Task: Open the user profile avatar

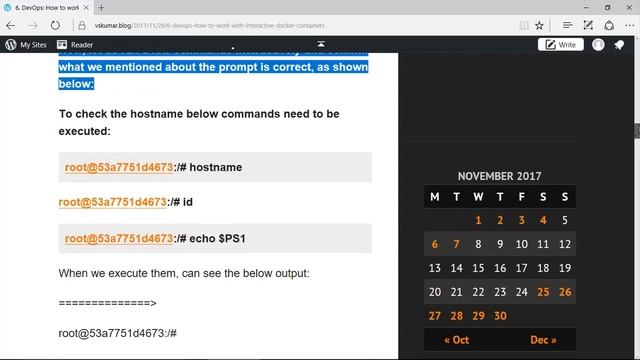Action: click(598, 44)
